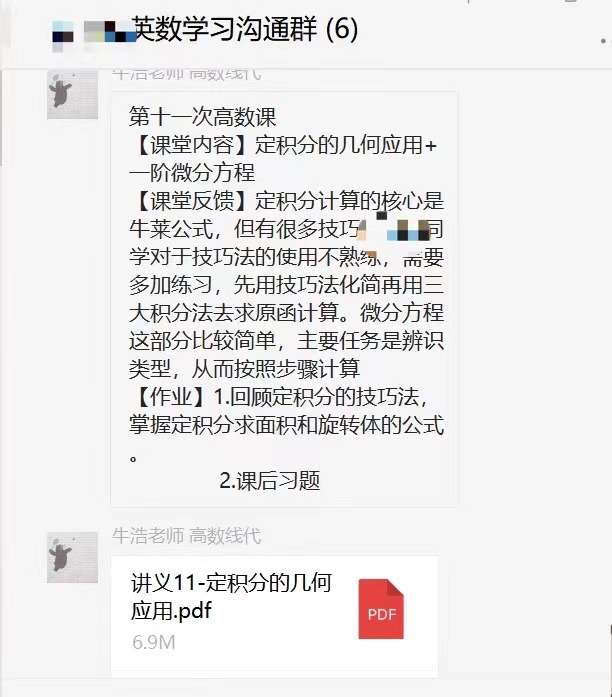Click the line 2.课后习题
The image size is (612, 697).
coord(270,481)
